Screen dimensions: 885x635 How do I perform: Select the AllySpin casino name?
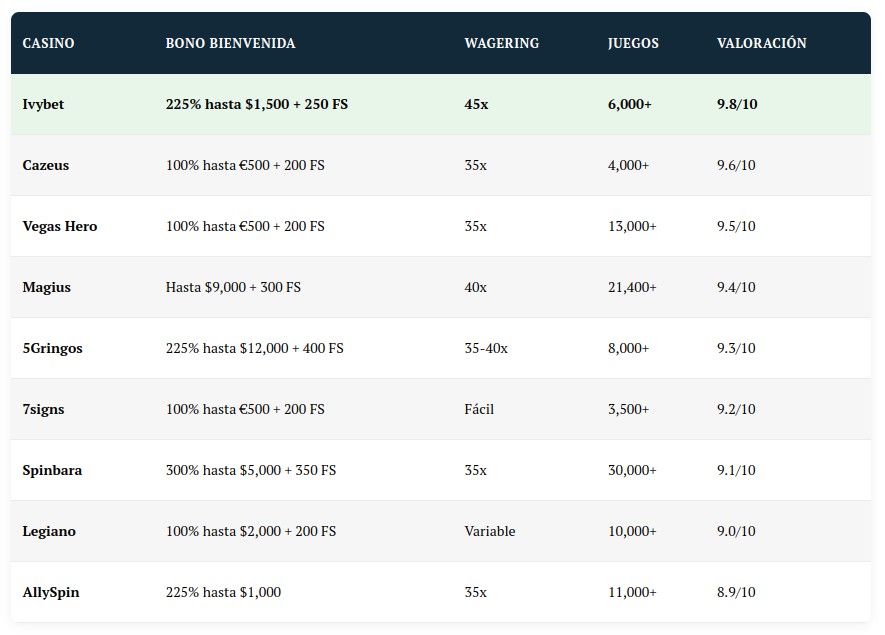point(51,592)
